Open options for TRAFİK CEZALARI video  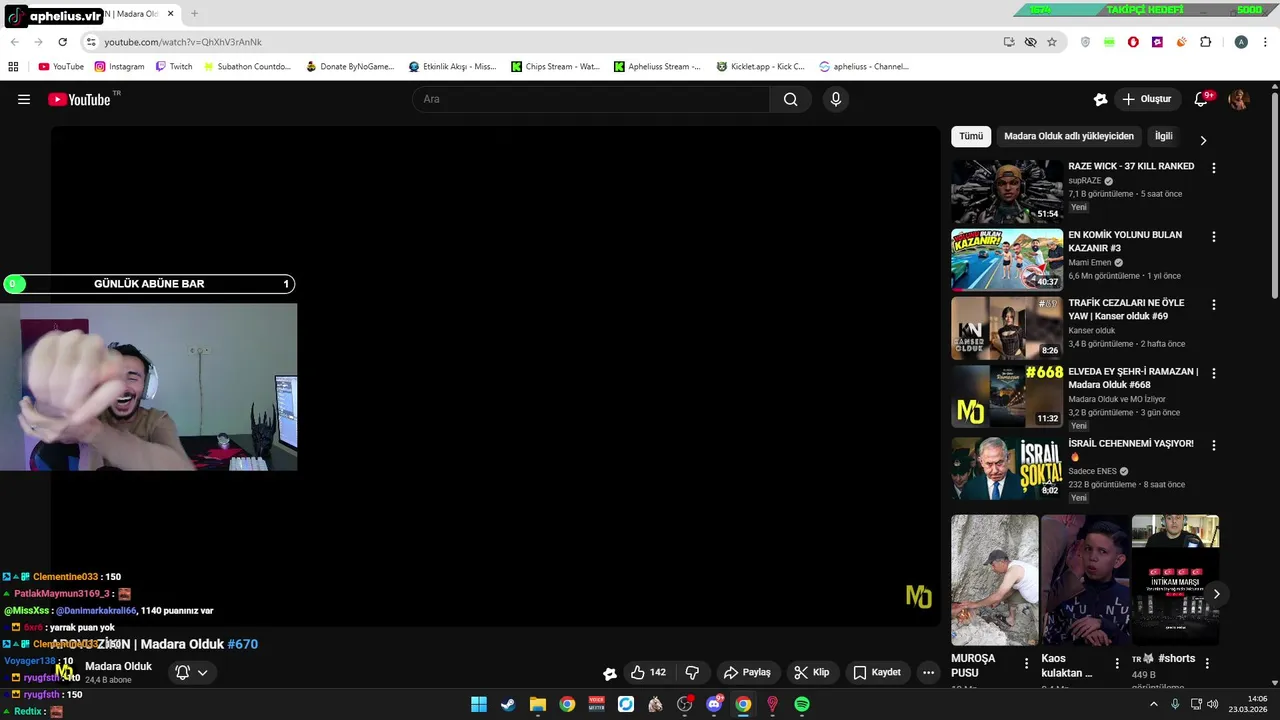1214,305
